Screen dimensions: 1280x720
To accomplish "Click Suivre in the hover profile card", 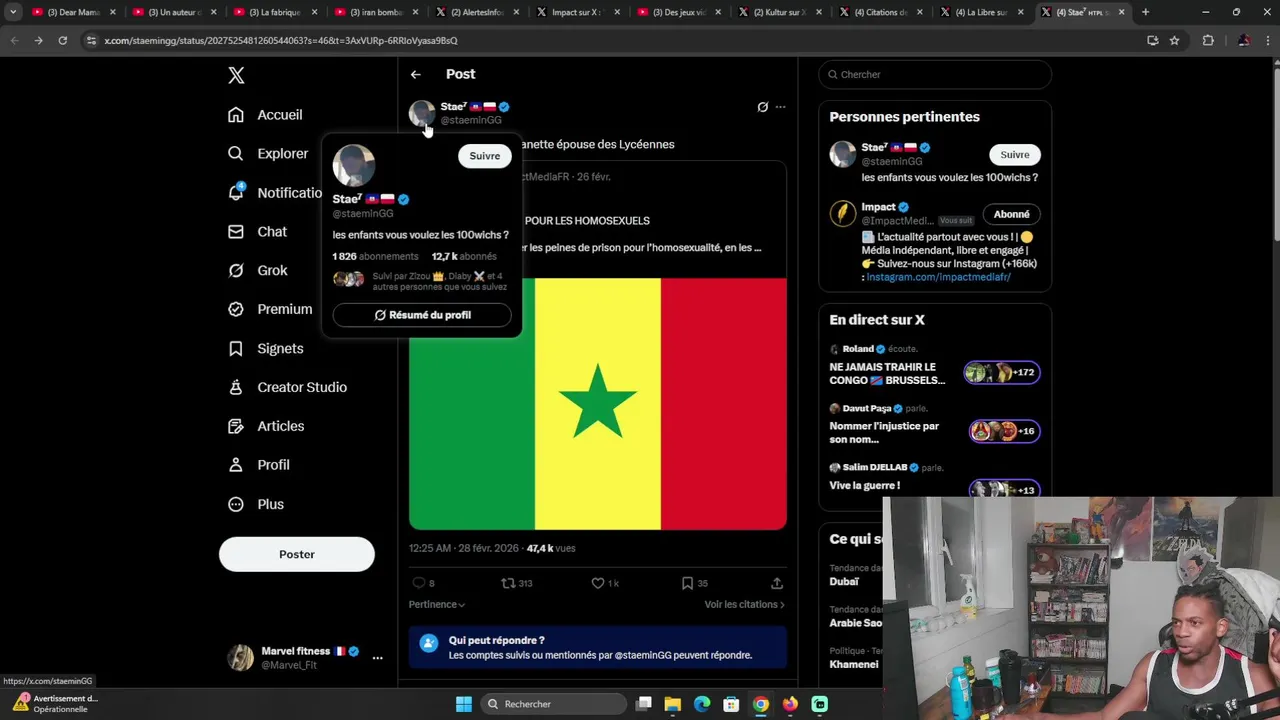I will 485,156.
